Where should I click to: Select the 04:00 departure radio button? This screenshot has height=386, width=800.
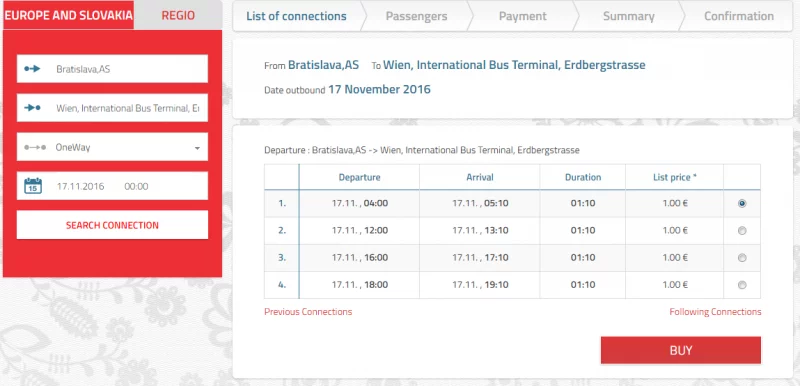[x=742, y=203]
